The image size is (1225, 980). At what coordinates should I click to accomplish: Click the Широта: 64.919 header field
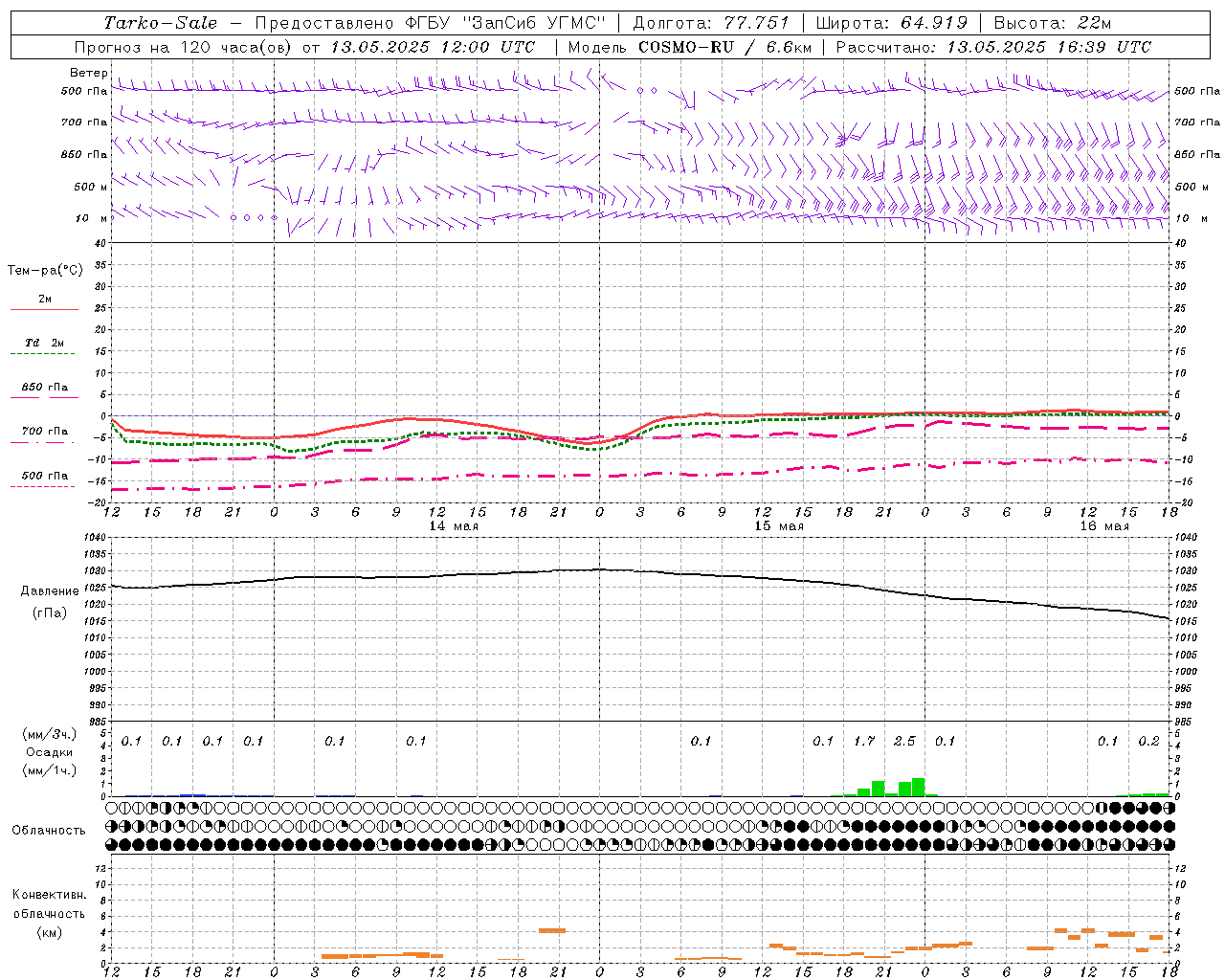click(892, 23)
